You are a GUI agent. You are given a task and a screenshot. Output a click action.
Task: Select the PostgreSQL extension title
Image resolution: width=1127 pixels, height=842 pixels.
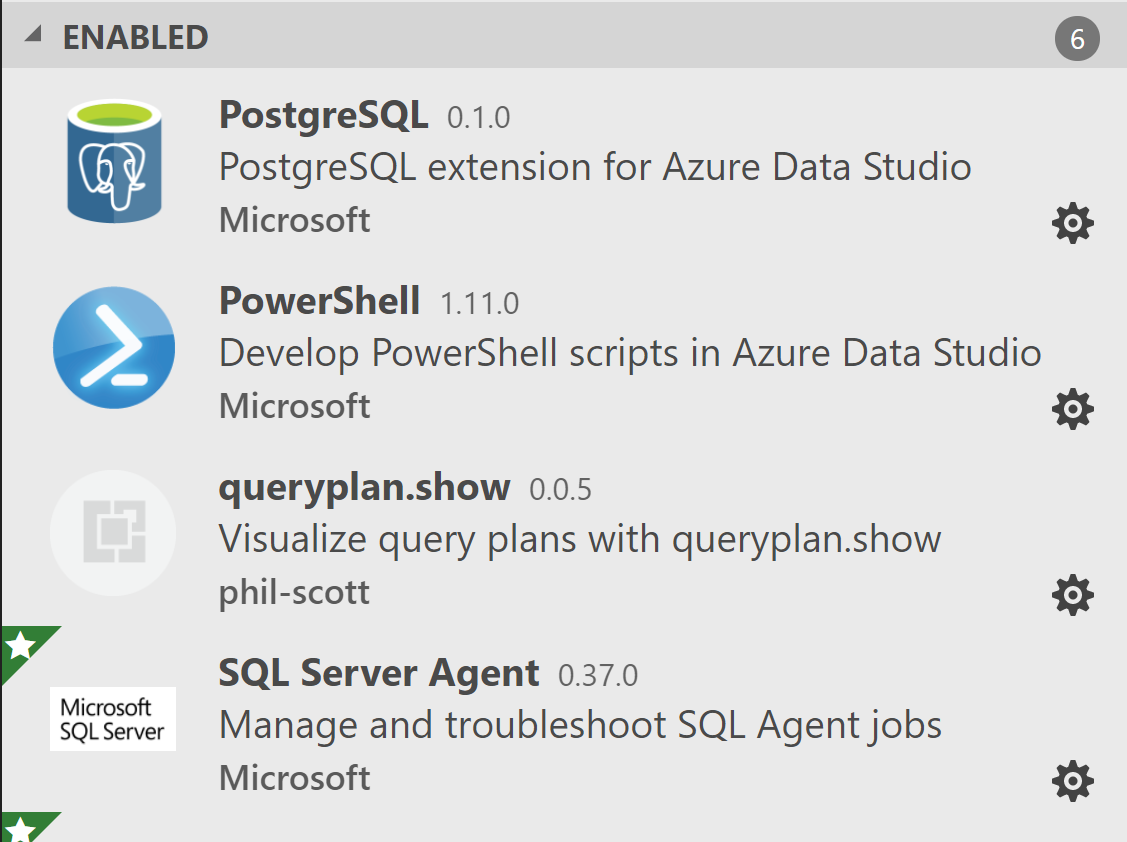323,116
